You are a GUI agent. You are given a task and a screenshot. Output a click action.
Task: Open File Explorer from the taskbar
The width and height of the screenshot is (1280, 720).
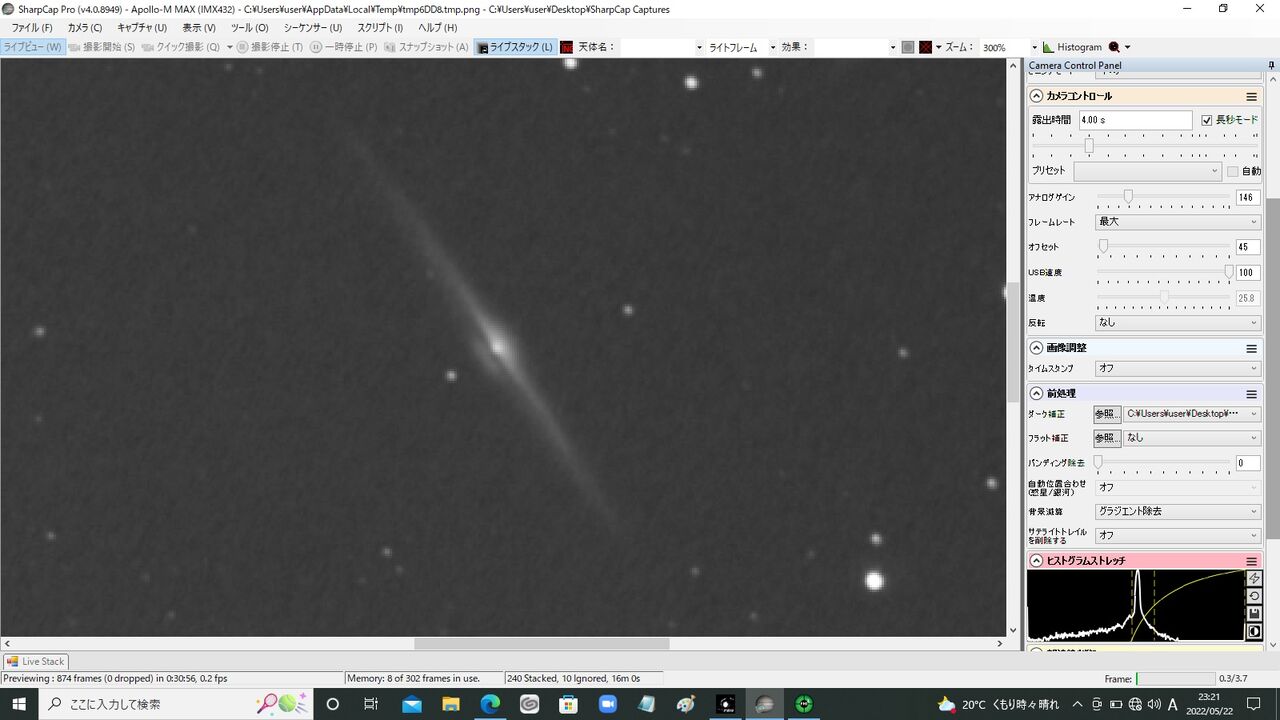(450, 704)
